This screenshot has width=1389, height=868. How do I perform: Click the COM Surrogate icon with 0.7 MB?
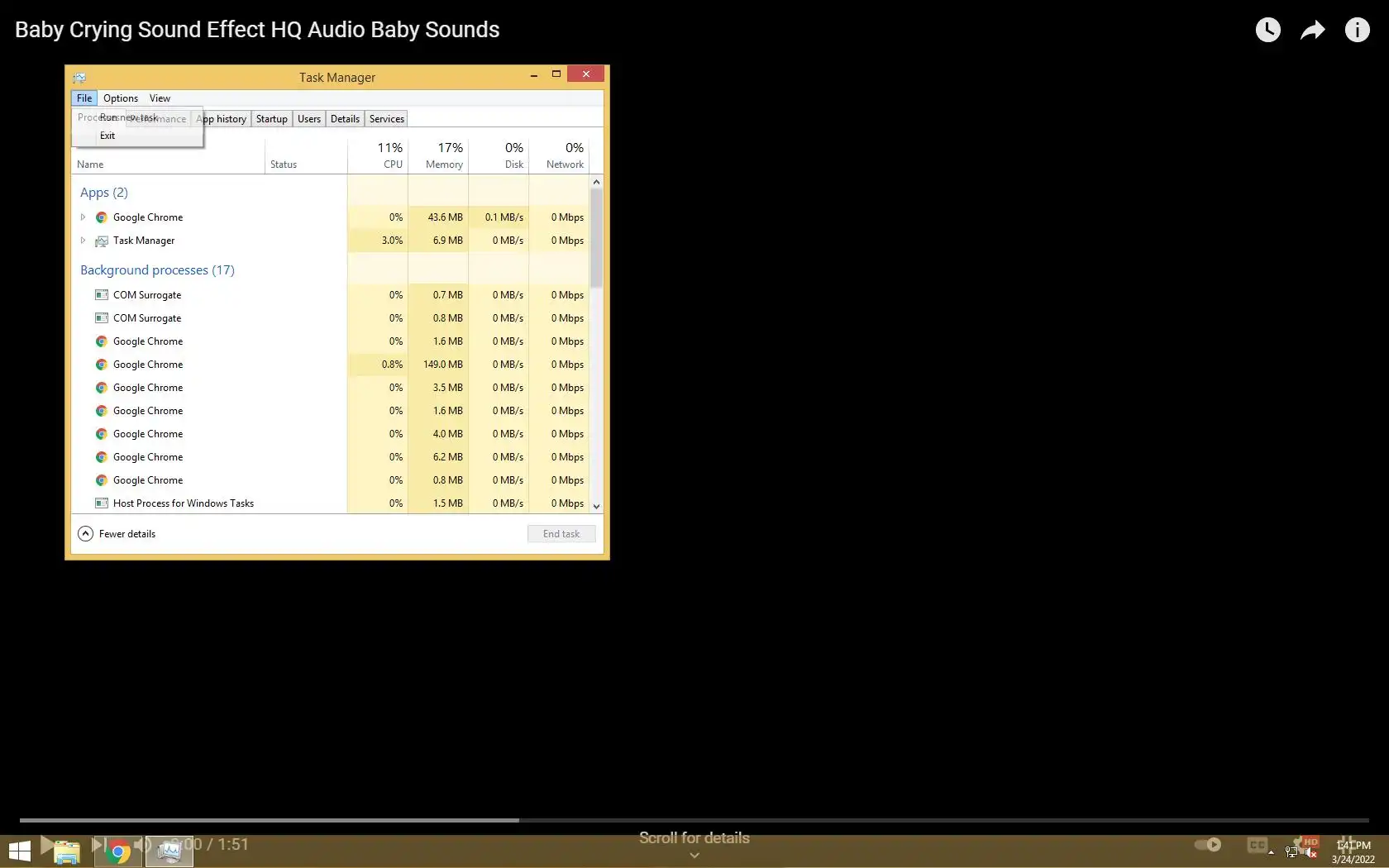102,295
